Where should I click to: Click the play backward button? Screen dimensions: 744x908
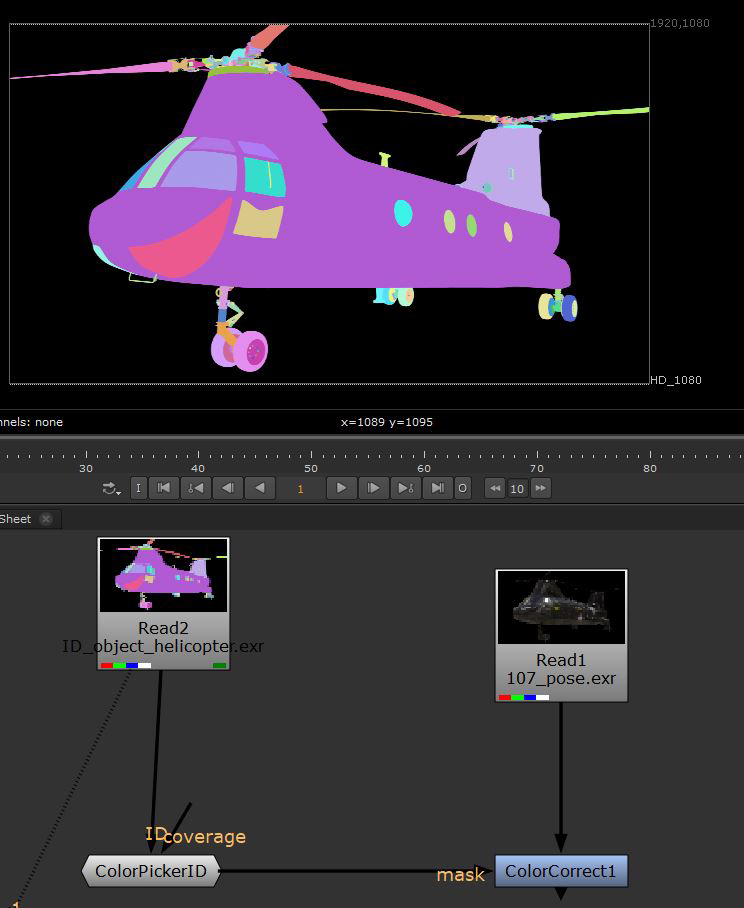260,488
